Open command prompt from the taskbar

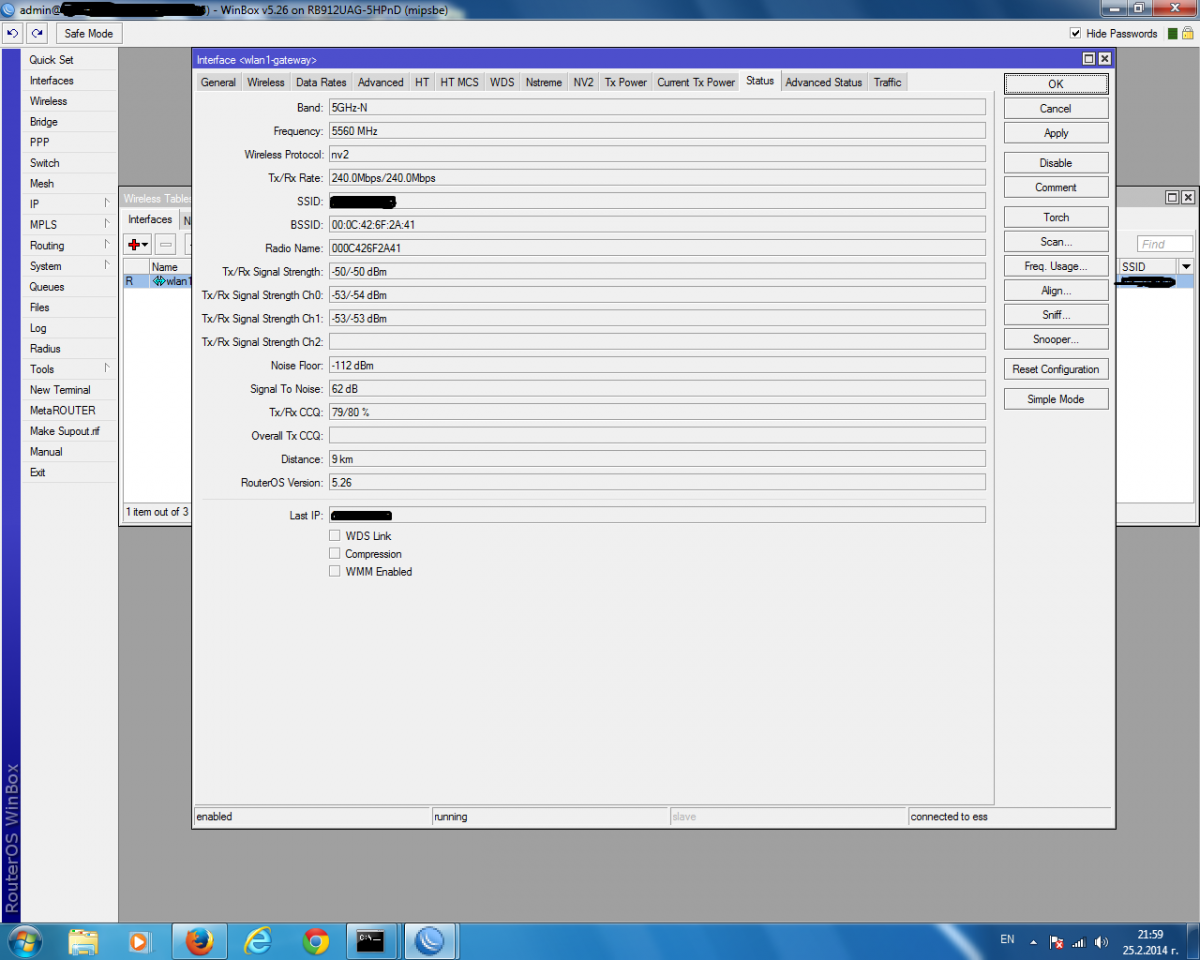click(372, 941)
